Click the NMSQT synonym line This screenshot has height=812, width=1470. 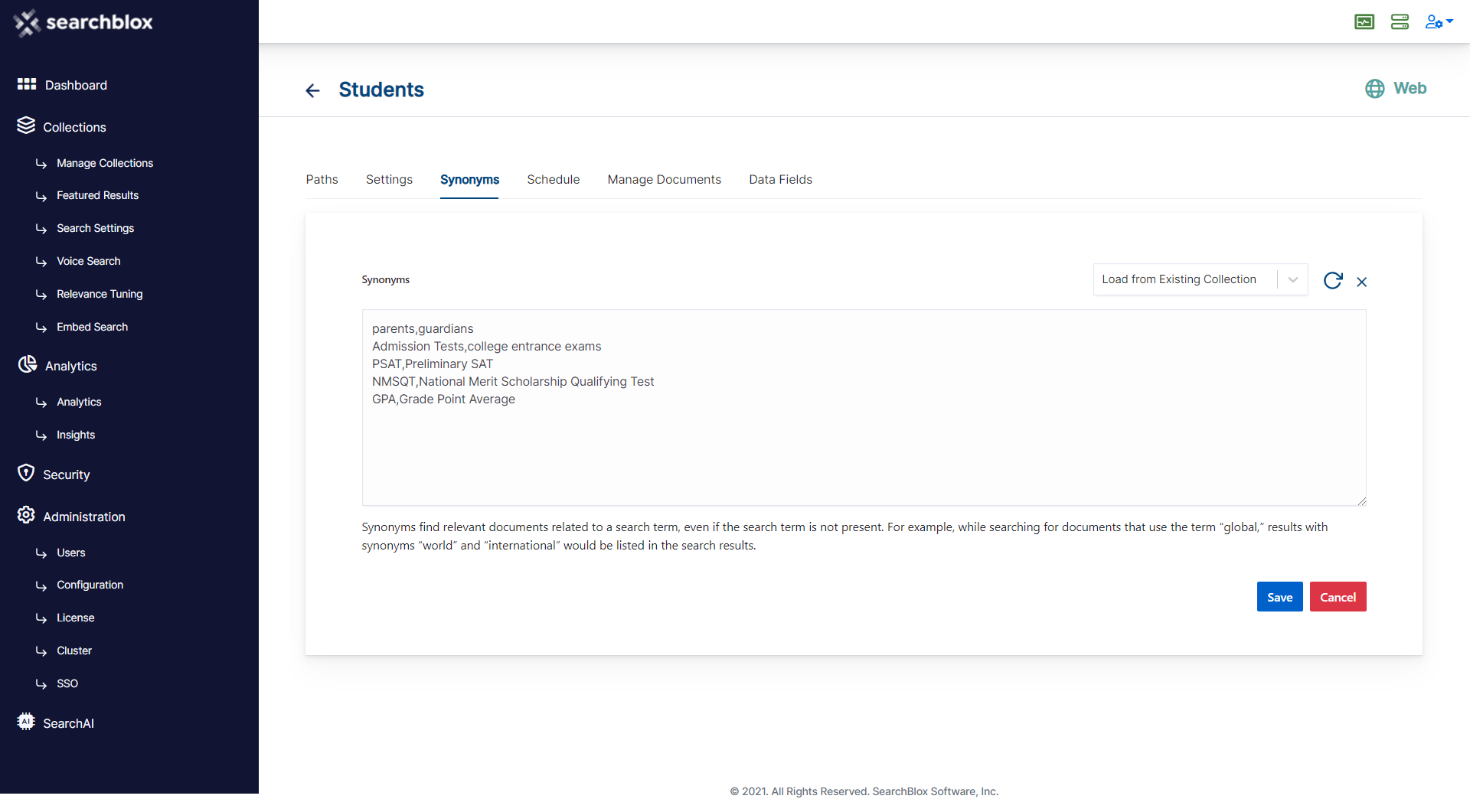pos(513,381)
